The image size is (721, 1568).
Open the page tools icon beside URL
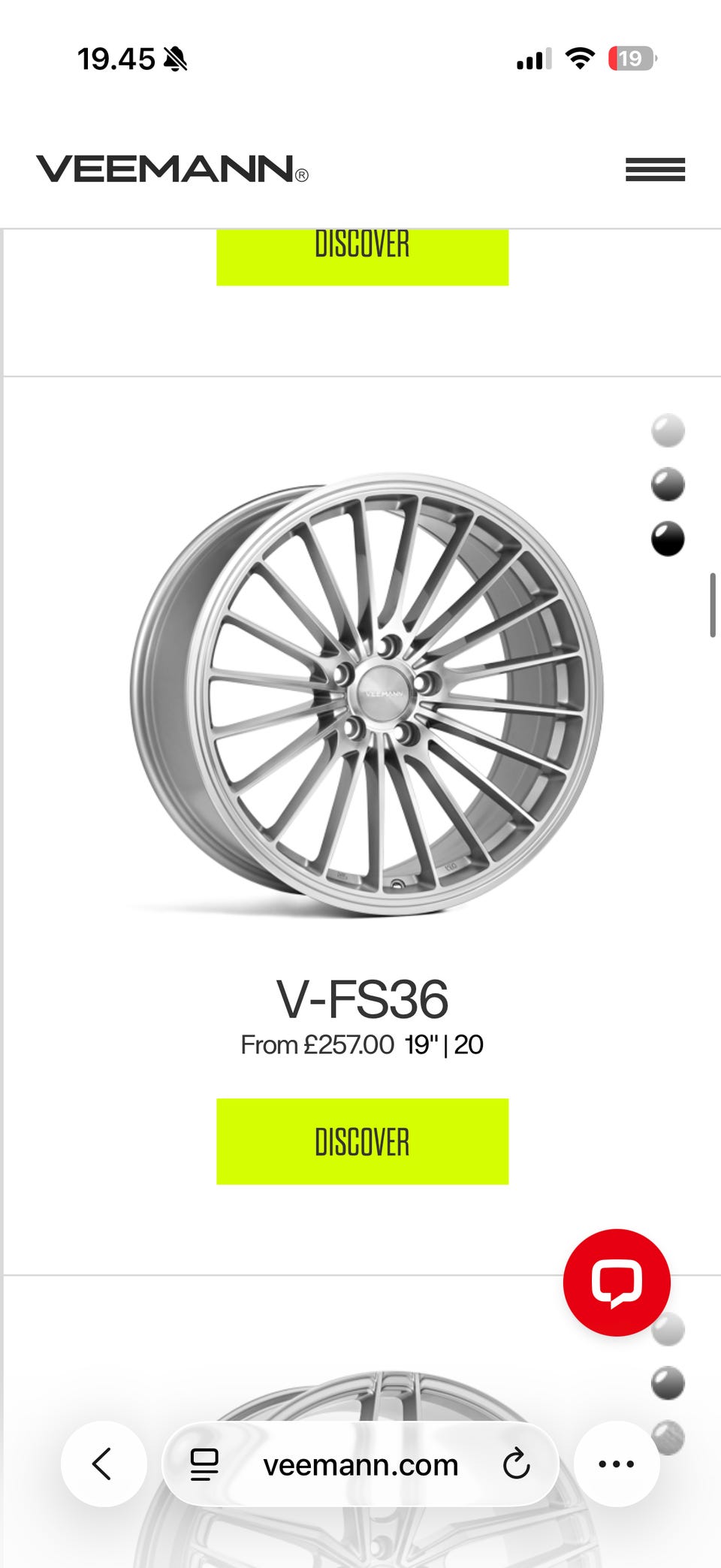point(204,1464)
